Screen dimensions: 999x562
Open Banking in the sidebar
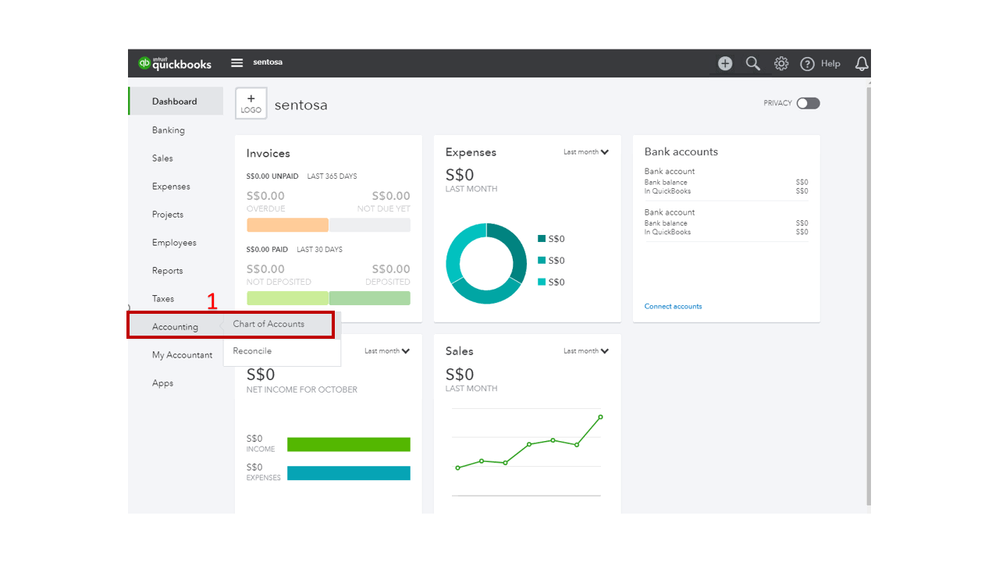[168, 130]
